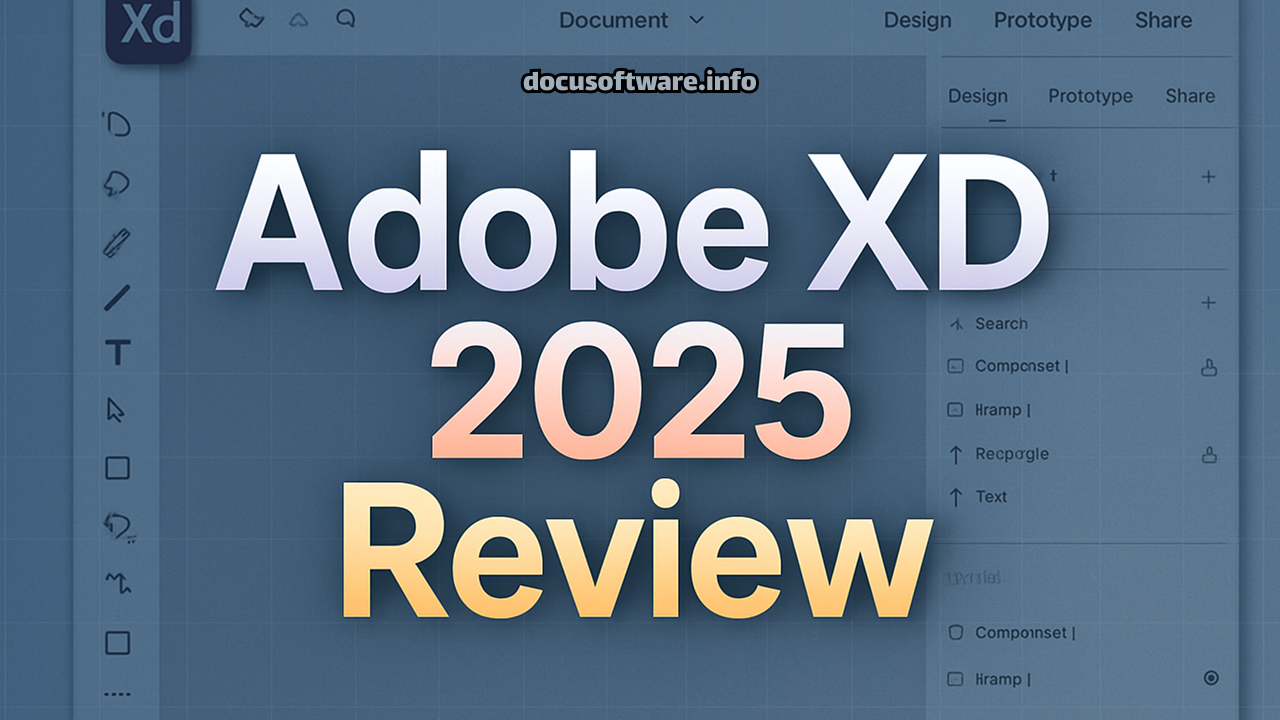The image size is (1280, 720).
Task: Expand the Document dropdown chevron
Action: 697,20
